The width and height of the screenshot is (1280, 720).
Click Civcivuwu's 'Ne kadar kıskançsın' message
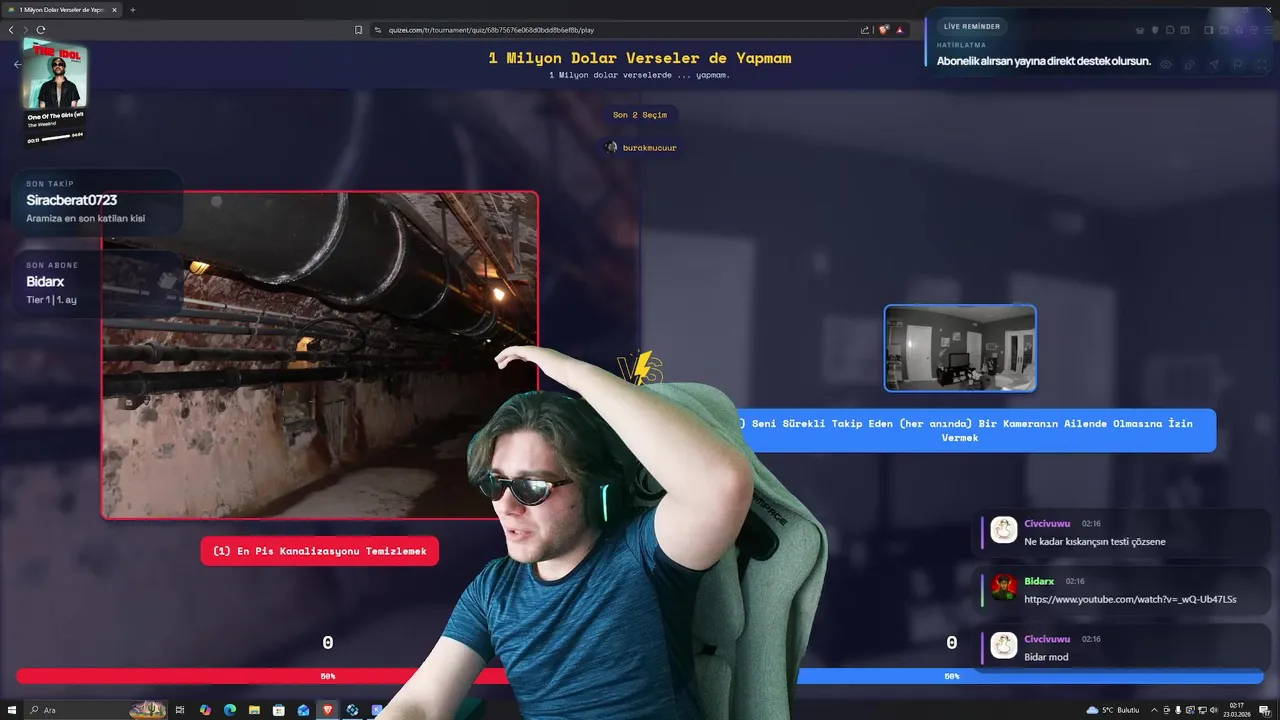point(1095,541)
